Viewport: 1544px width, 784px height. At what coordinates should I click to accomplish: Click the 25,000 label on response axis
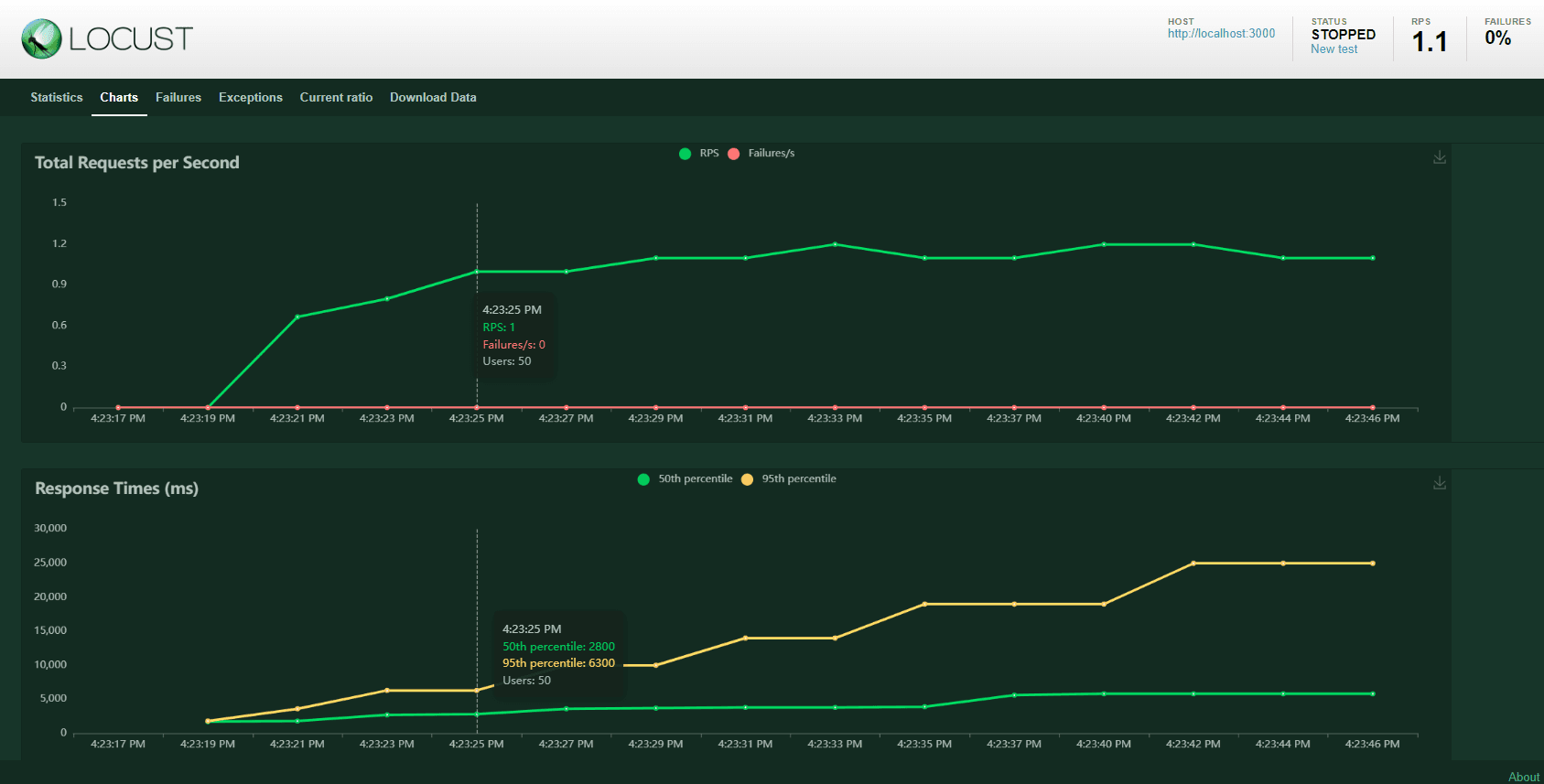[50, 563]
